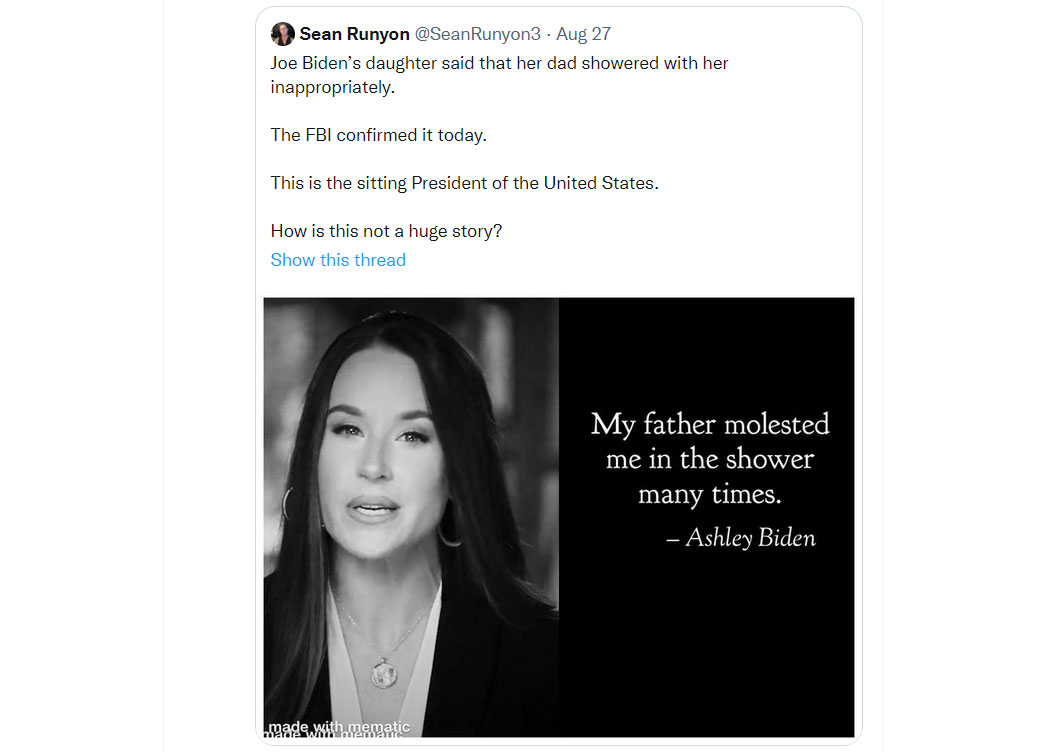This screenshot has width=1050, height=752.
Task: Click the 'How is this not a huge story?' text
Action: point(386,231)
